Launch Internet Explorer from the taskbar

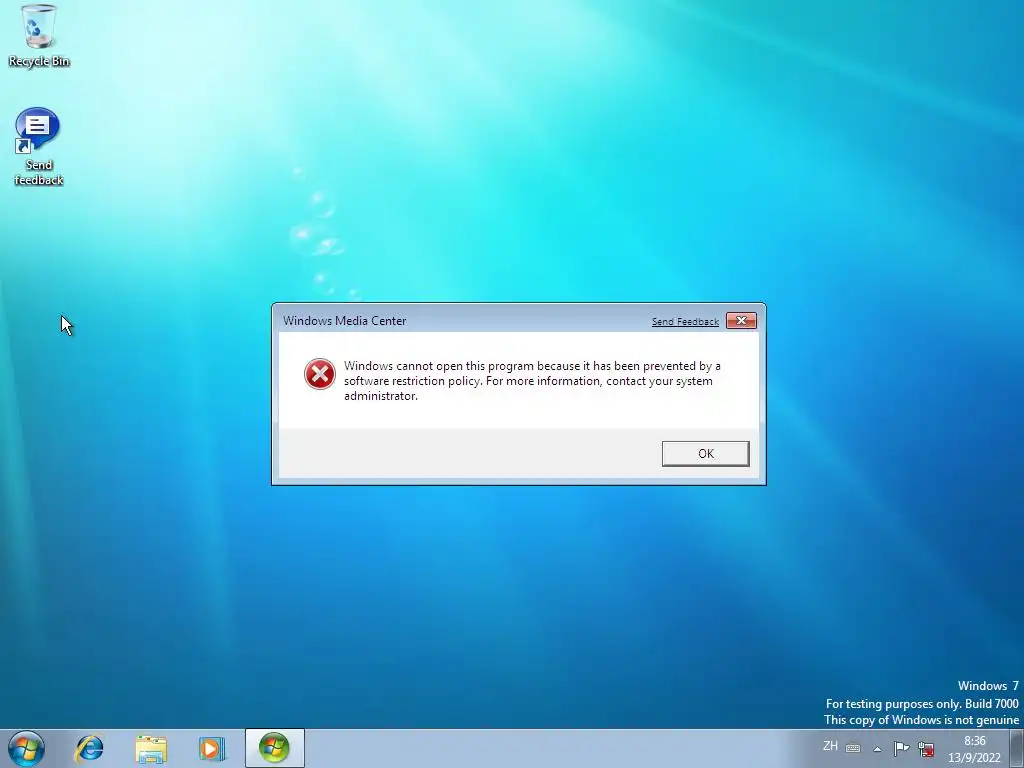(x=89, y=748)
